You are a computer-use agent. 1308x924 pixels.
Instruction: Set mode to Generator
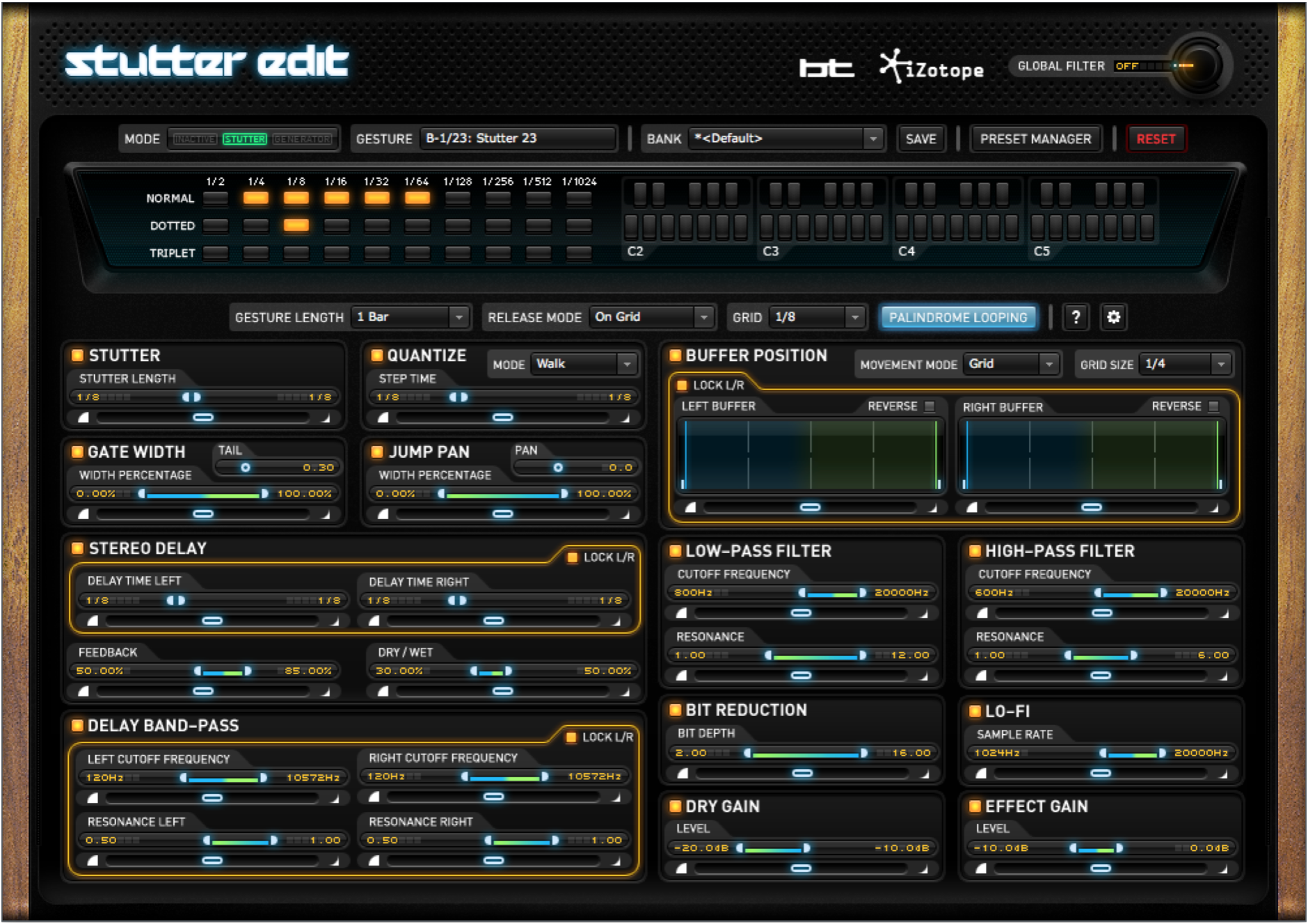point(302,139)
